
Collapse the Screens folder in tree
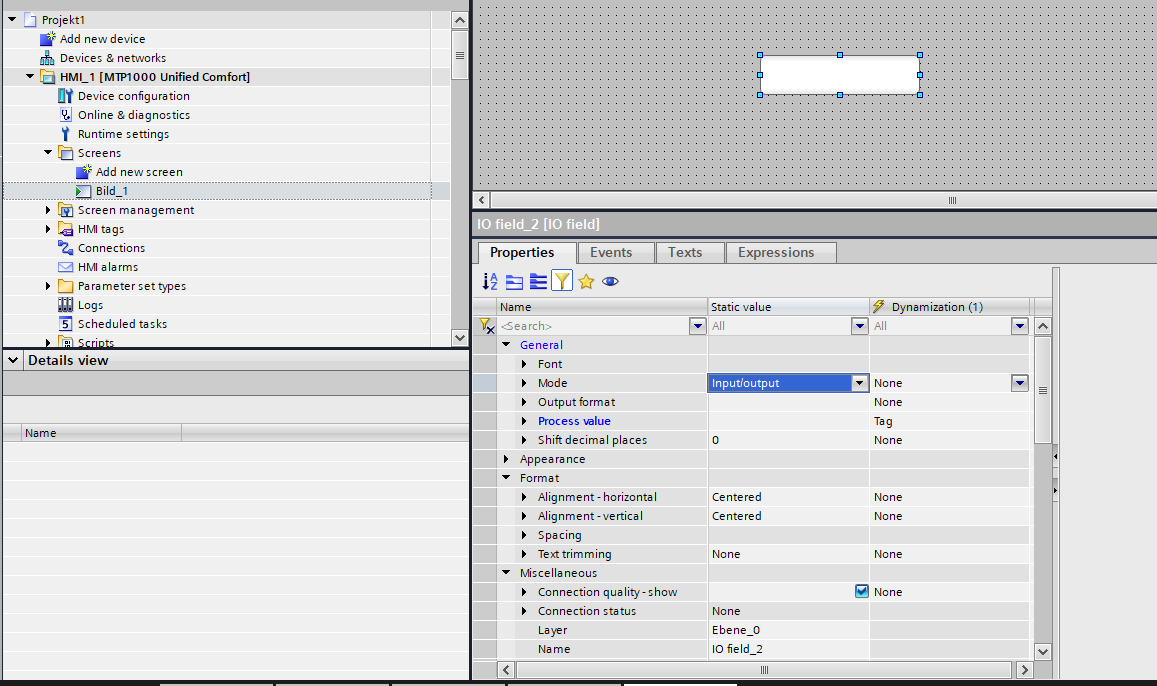point(48,153)
